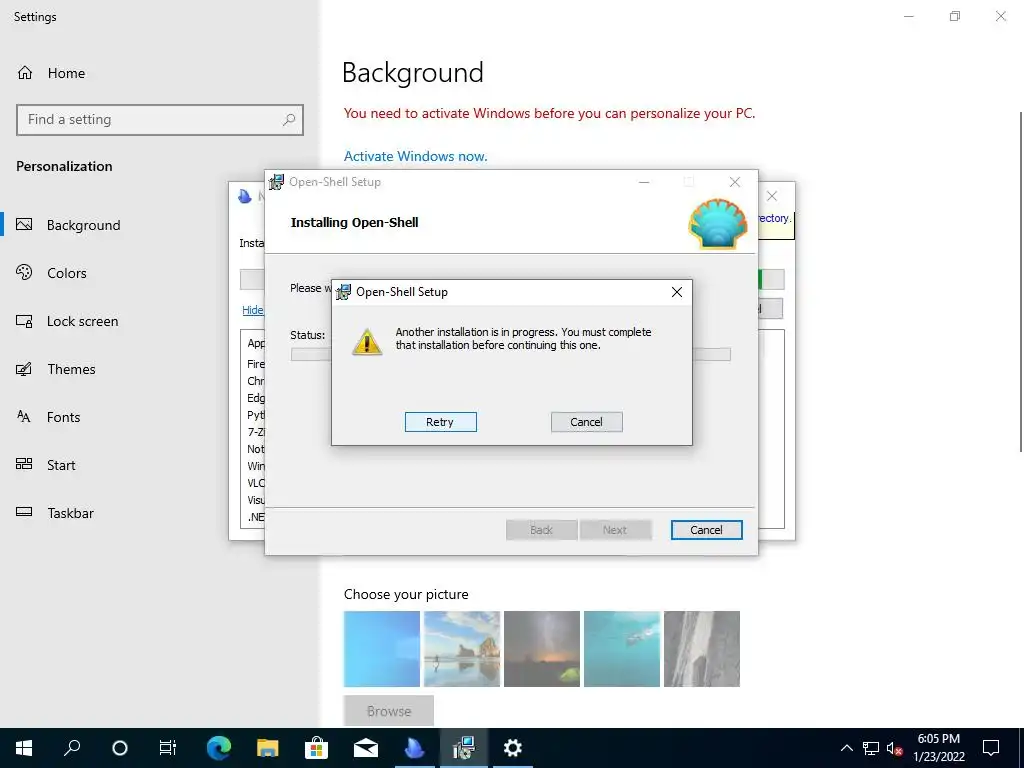Click the Background icon in the sidebar
1024x768 pixels.
[24, 225]
